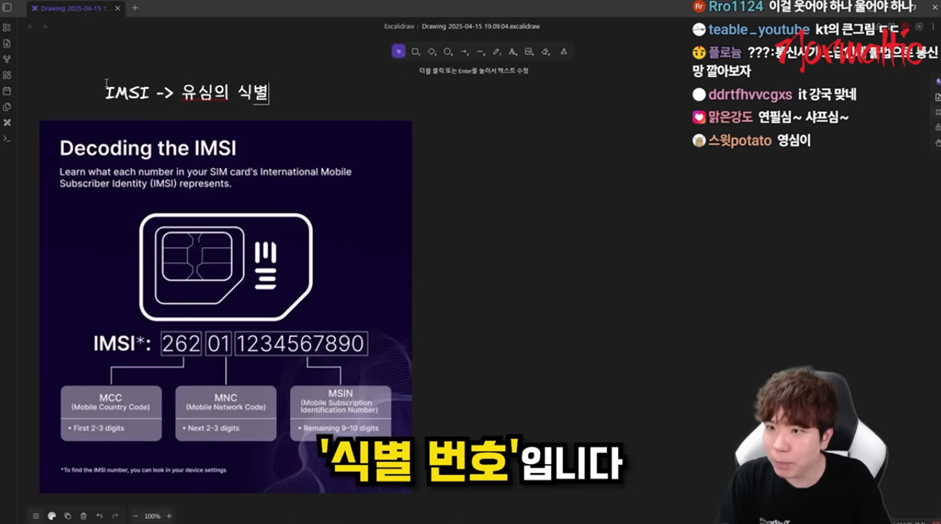Delete selection with trash icon
This screenshot has height=524, width=941.
tap(83, 516)
